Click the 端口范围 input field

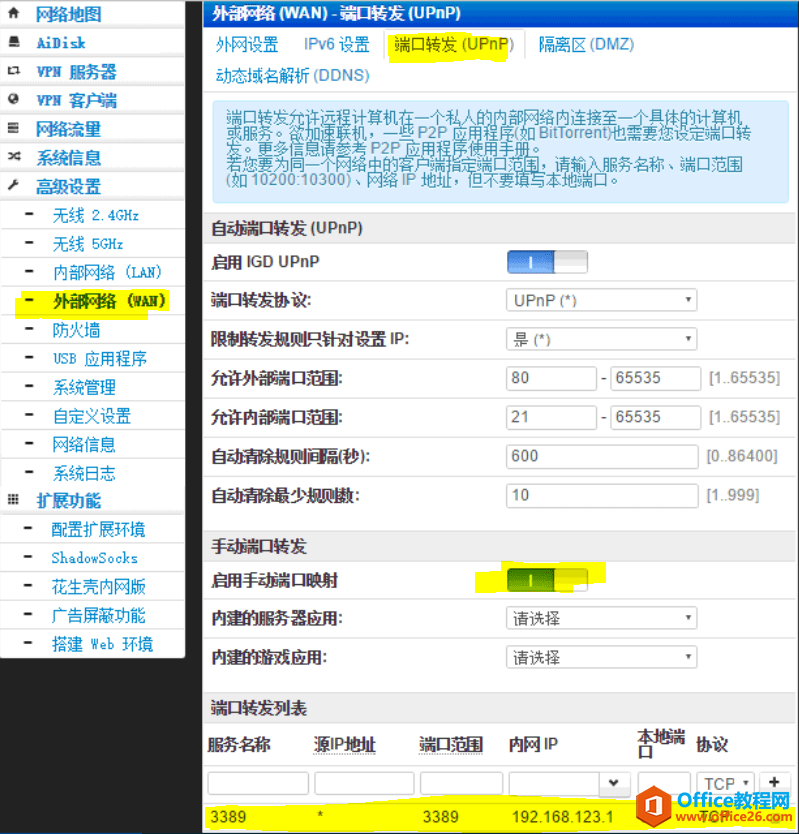pos(462,783)
